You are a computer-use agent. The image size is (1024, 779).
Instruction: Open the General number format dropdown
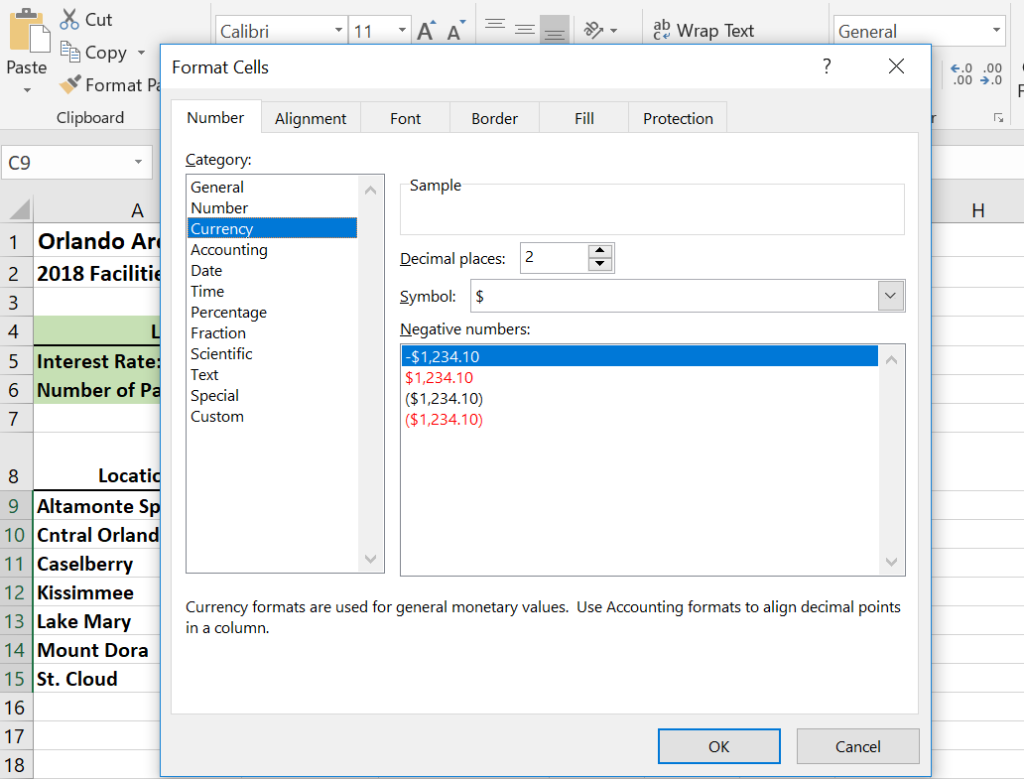click(996, 30)
